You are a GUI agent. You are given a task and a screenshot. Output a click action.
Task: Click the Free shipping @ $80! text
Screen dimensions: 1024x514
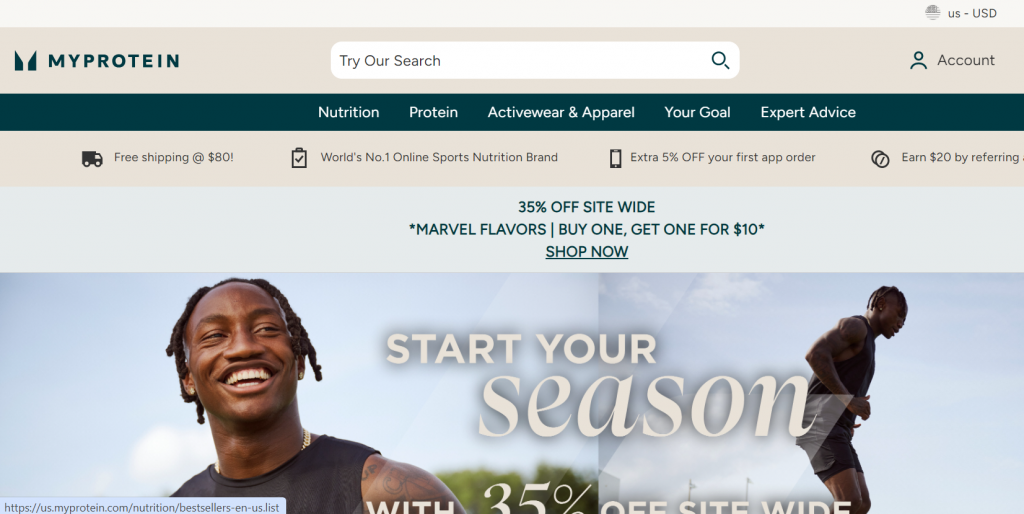pos(174,157)
